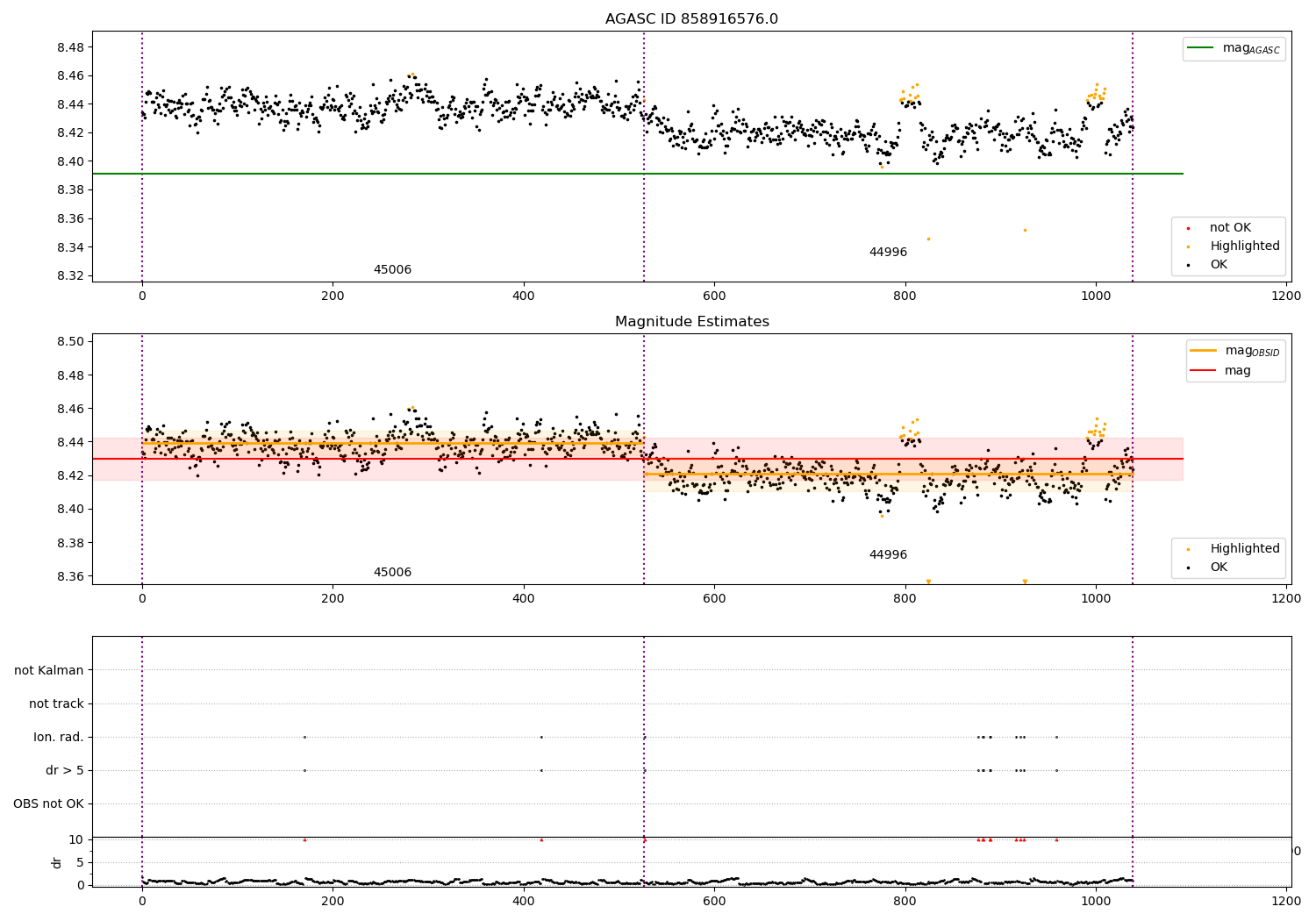Click the orange outlier point near x=825 in the top plot
Screen dimensions: 1316x921
928,239
